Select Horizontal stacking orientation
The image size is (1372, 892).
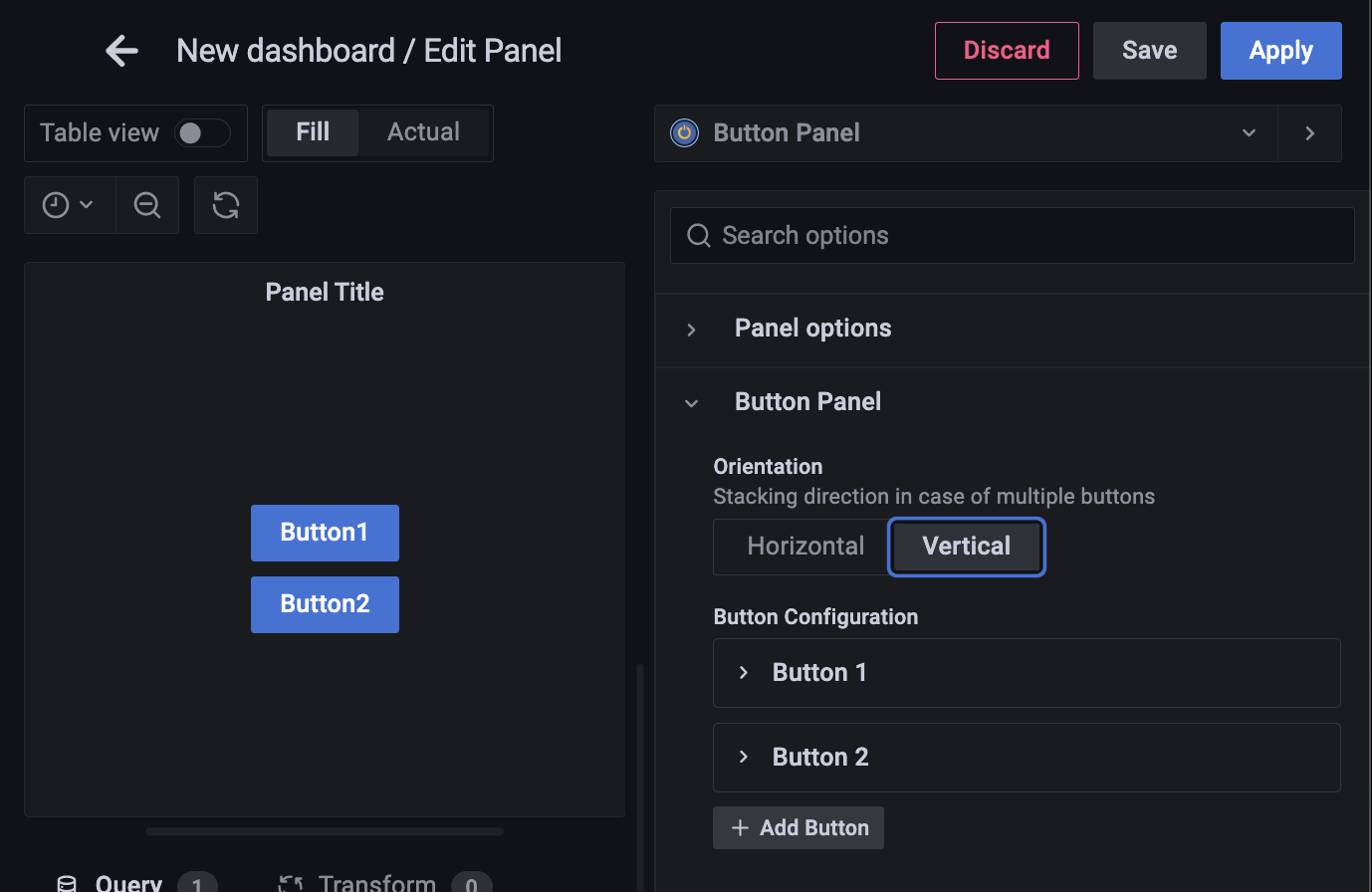coord(804,546)
